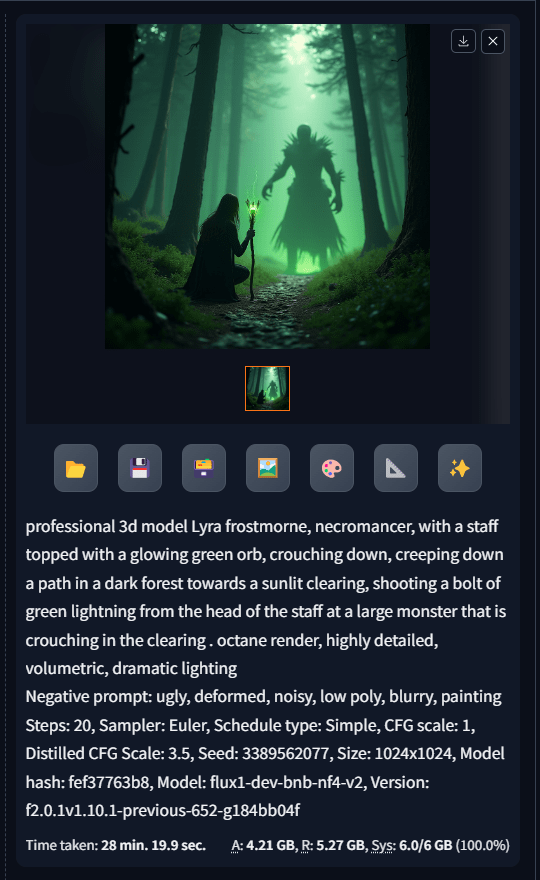The width and height of the screenshot is (540, 880).
Task: Click the Time taken 28 min. 19.9 sec. text
Action: point(116,845)
